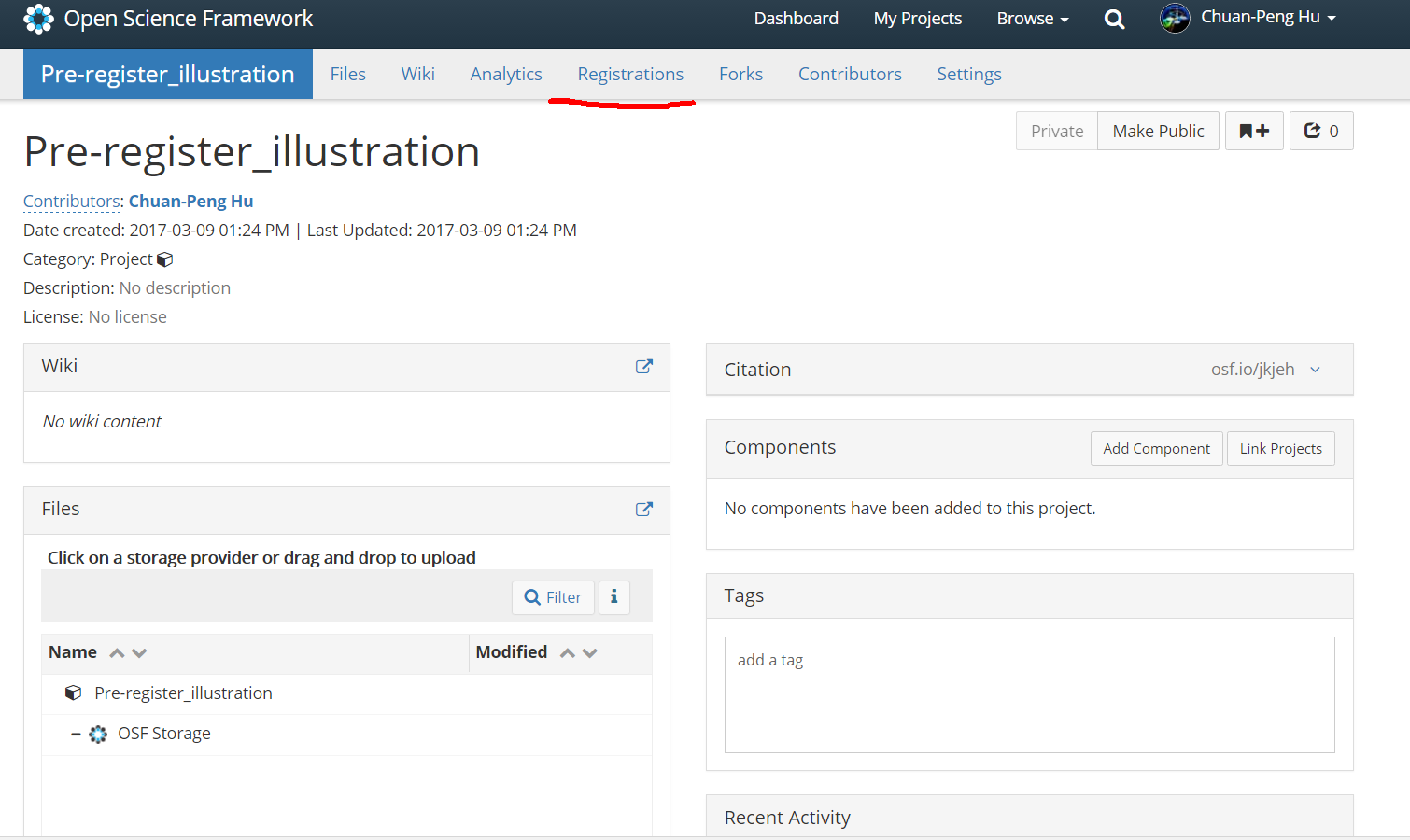This screenshot has width=1410, height=840.
Task: Open Wiki panel in new view
Action: point(643,367)
